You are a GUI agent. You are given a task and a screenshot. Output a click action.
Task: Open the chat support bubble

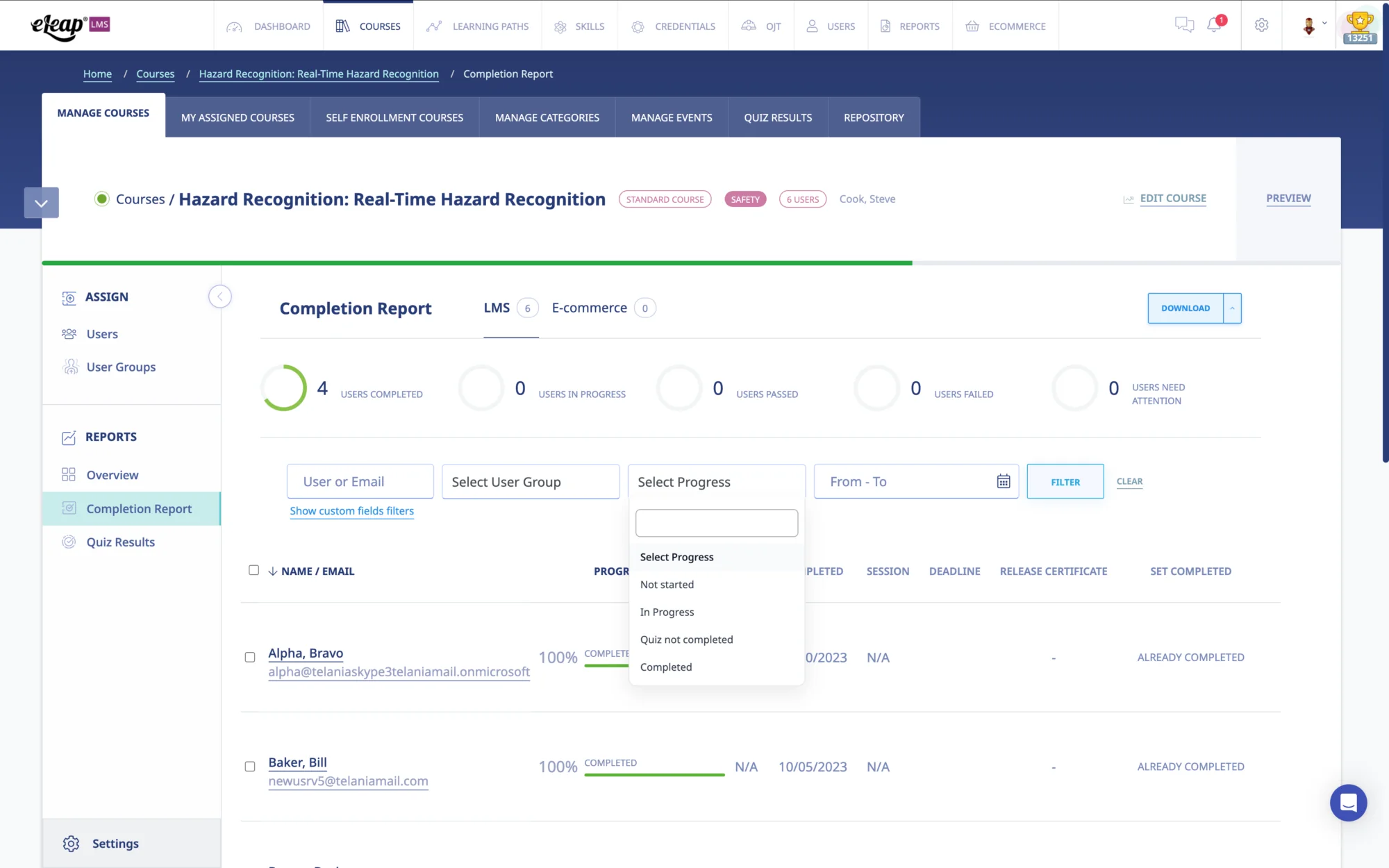coord(1349,803)
